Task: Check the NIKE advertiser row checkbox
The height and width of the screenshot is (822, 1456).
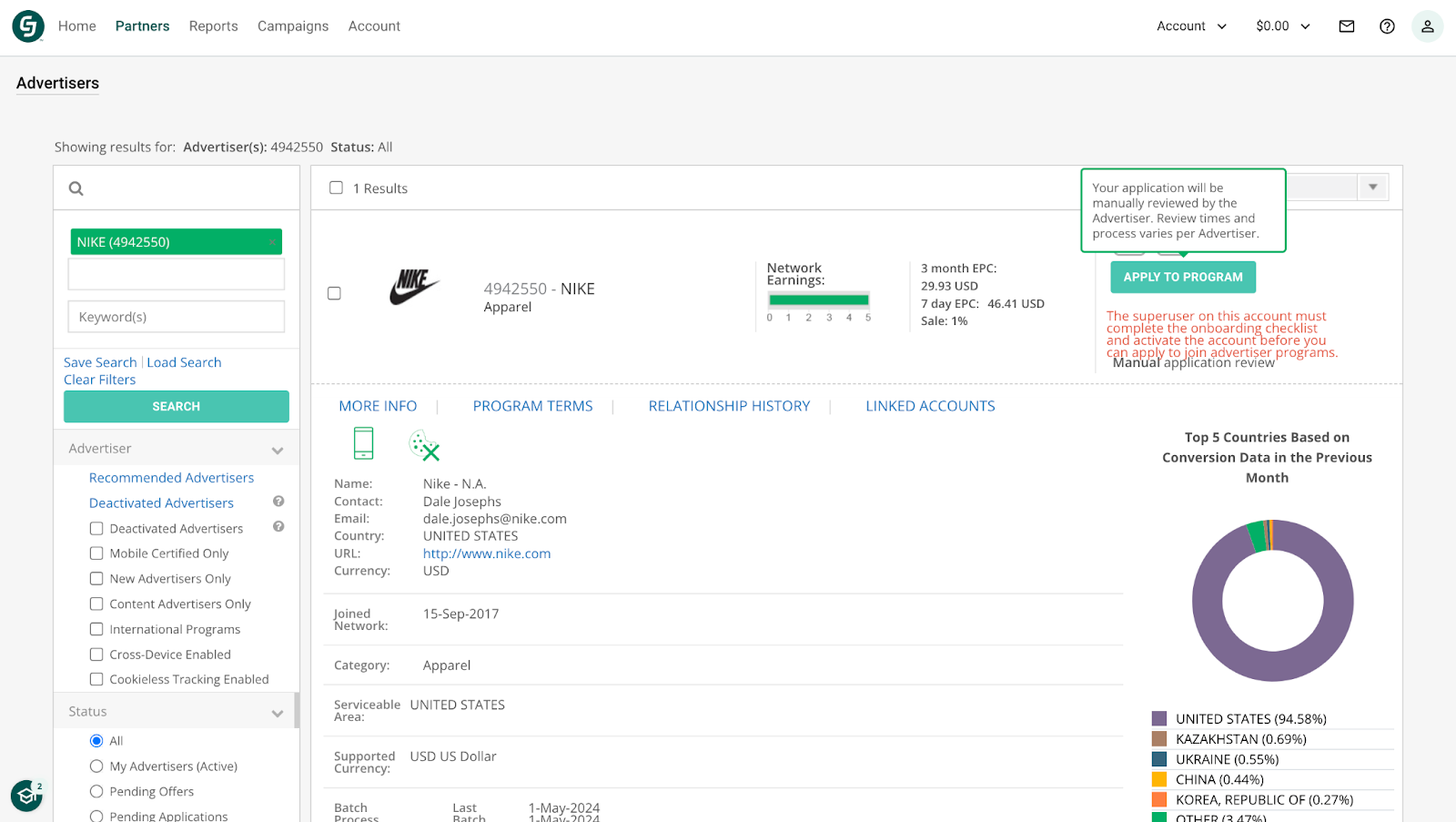Action: [x=334, y=293]
